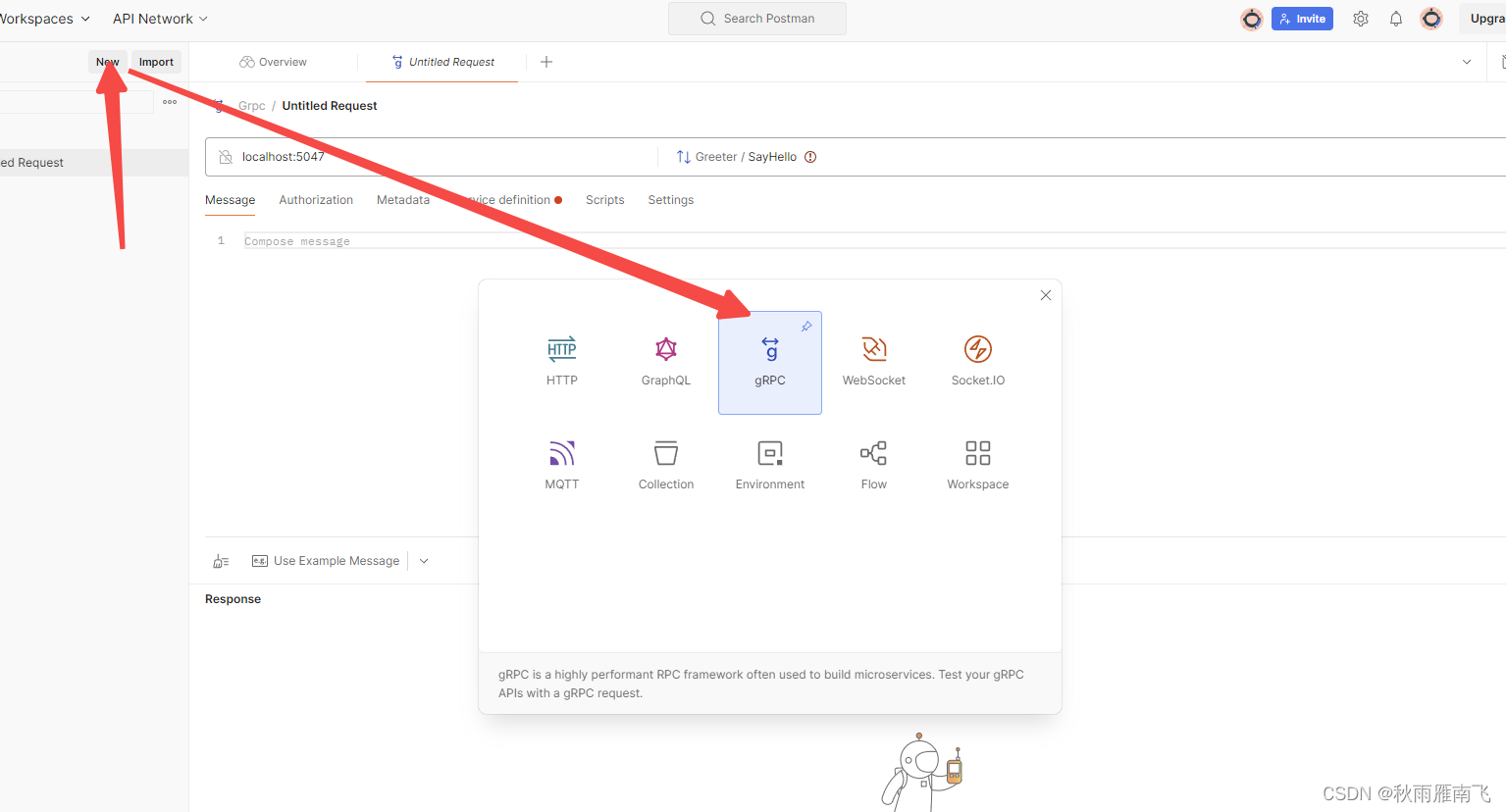Click the Import button
Image resolution: width=1506 pixels, height=812 pixels.
(x=156, y=62)
